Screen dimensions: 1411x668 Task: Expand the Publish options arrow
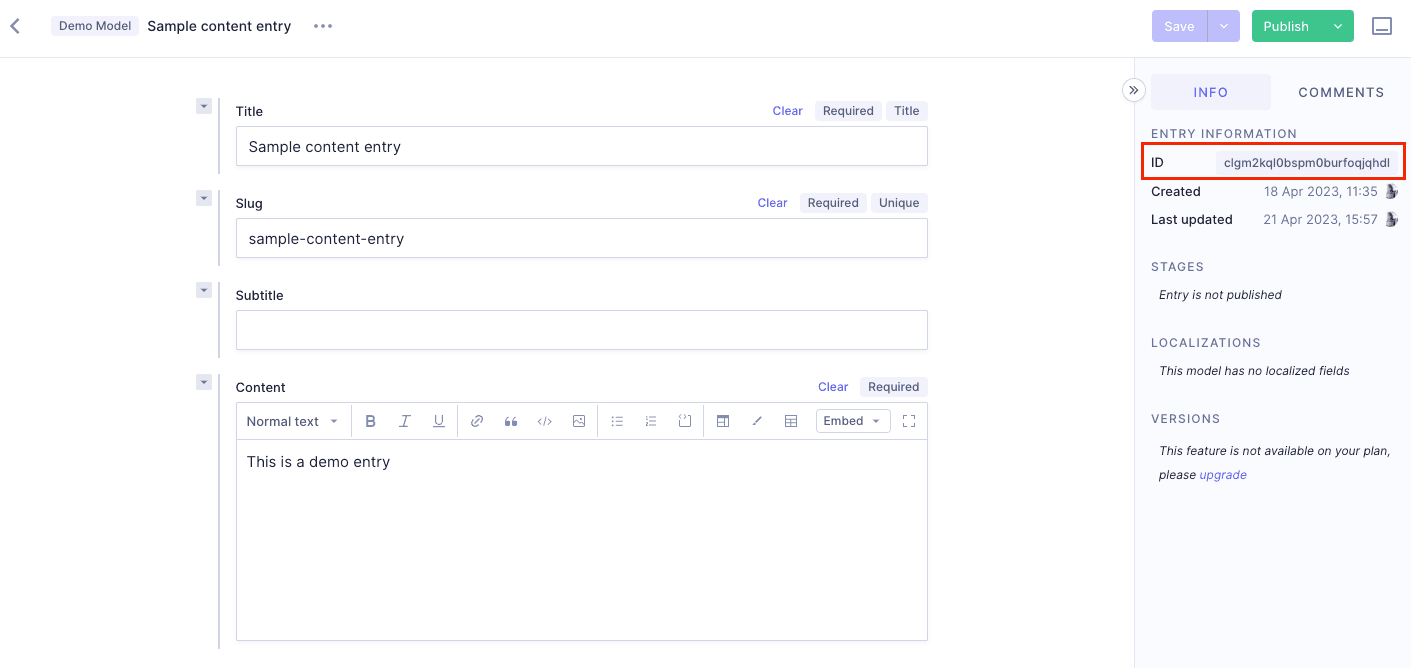click(x=1338, y=26)
